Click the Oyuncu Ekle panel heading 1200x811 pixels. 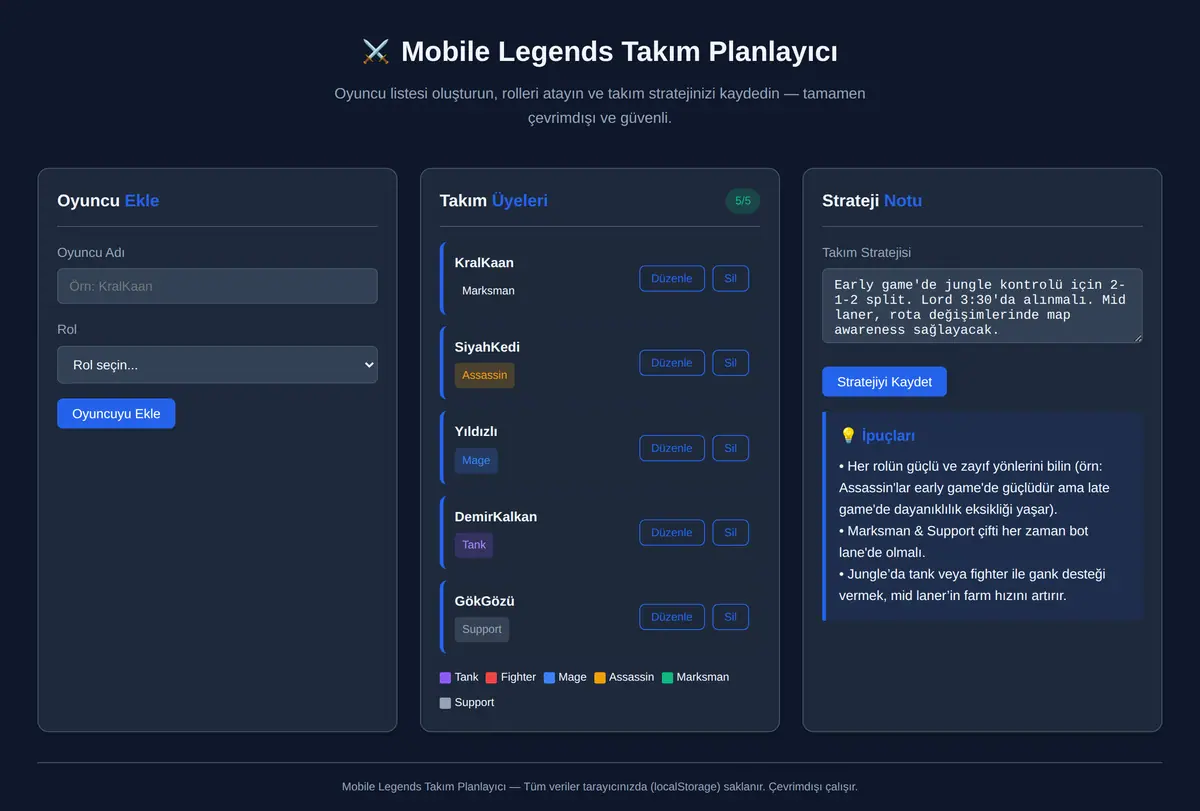[x=108, y=201]
